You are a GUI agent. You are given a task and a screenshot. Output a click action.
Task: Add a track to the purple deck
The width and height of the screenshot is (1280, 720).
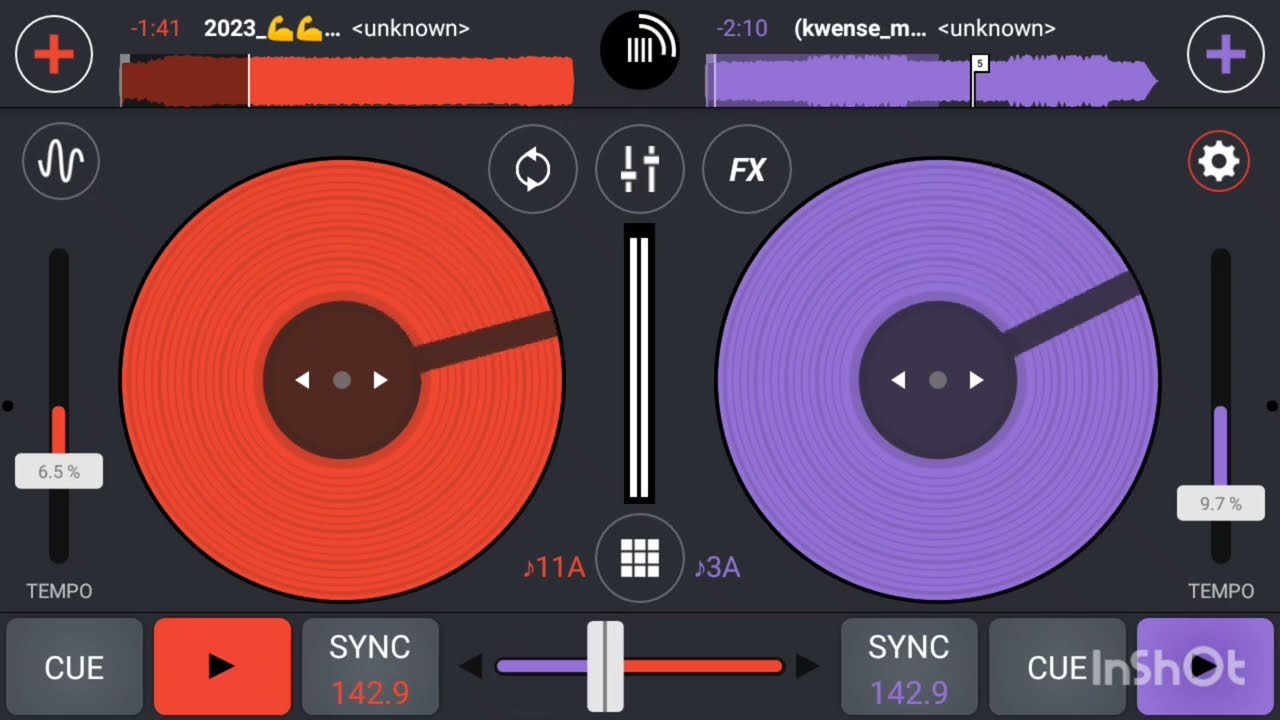tap(1225, 54)
